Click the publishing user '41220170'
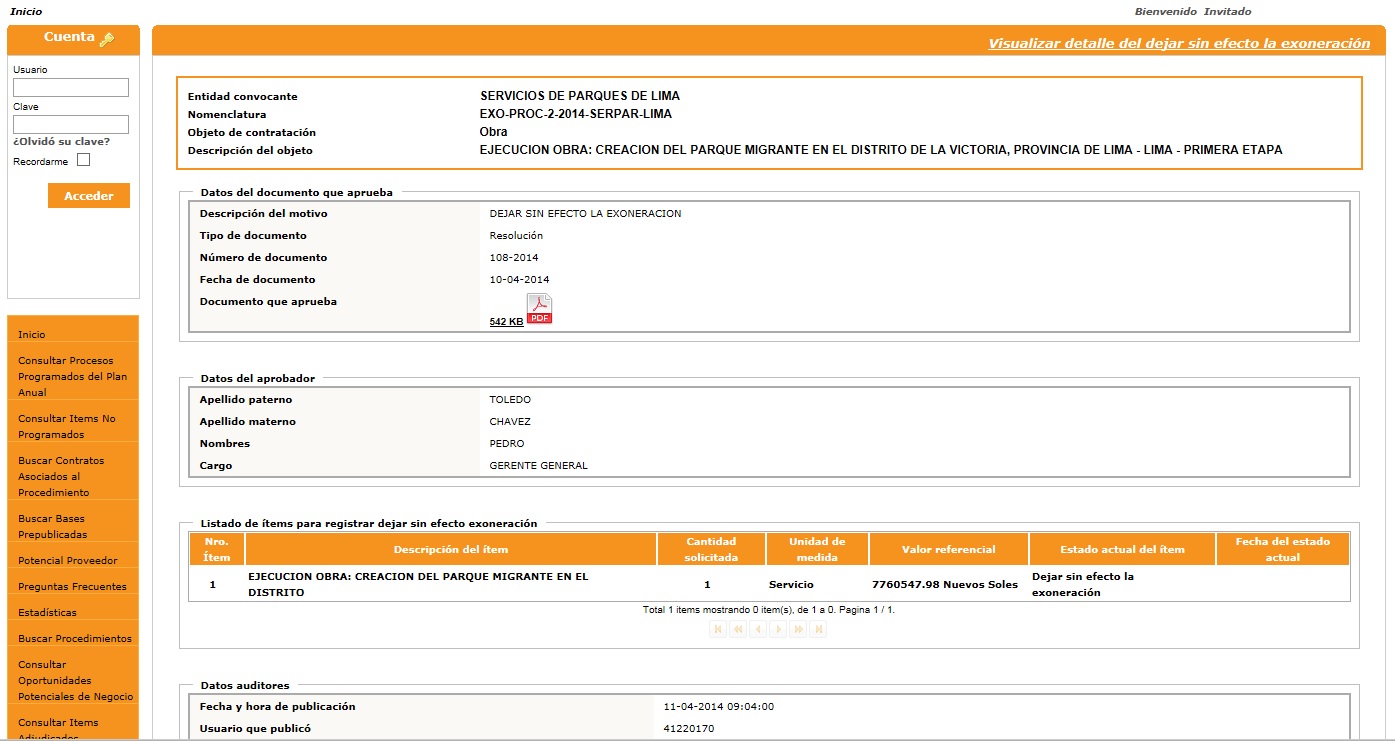 click(x=689, y=729)
